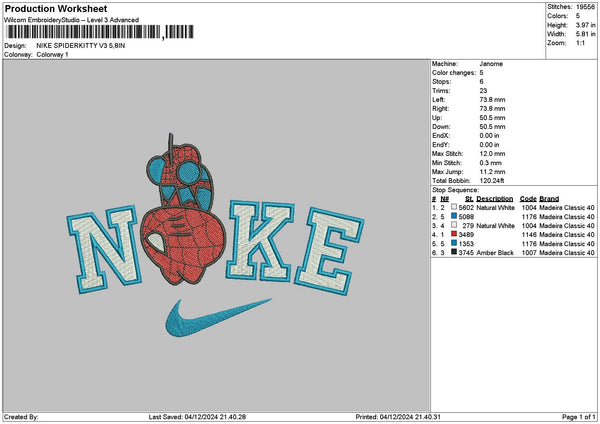Image resolution: width=600 pixels, height=424 pixels.
Task: Click the 'EndX:' label
Action: 441,136
